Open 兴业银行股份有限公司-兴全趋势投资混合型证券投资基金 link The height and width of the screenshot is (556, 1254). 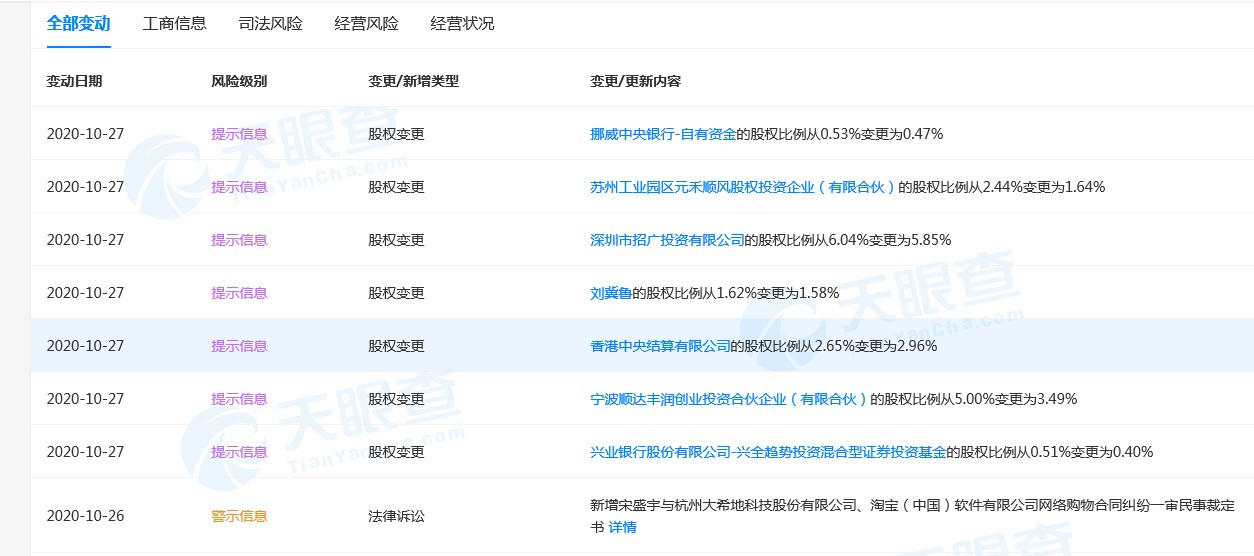(768, 451)
